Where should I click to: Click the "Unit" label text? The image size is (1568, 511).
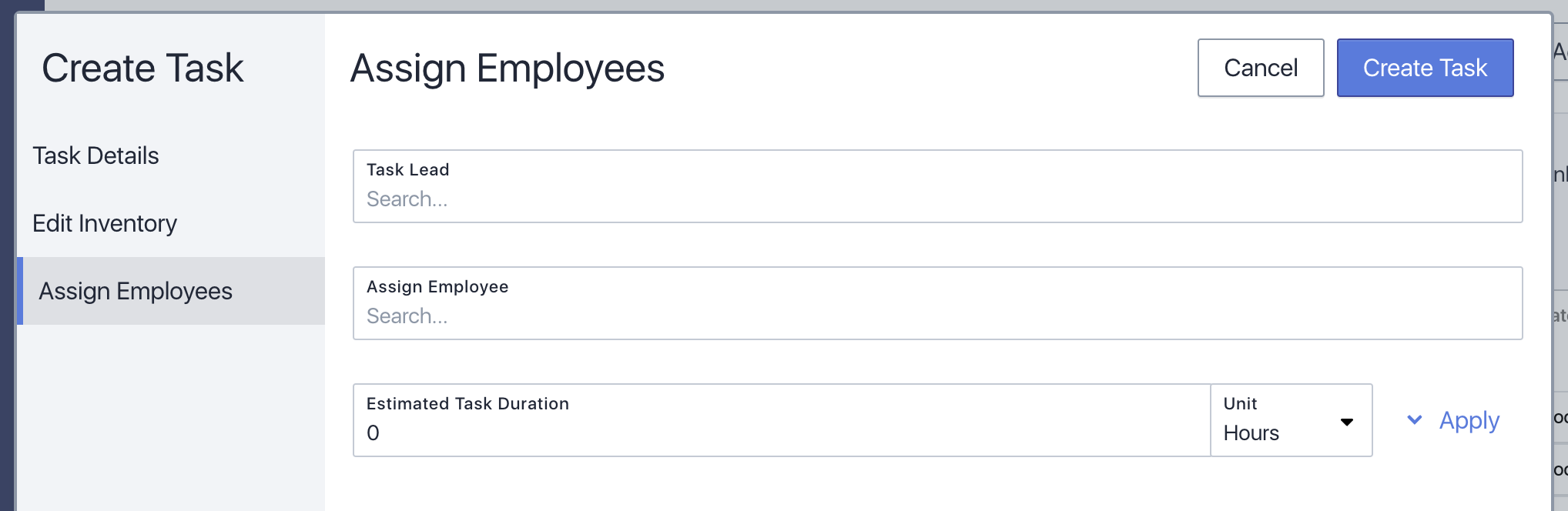tap(1240, 404)
